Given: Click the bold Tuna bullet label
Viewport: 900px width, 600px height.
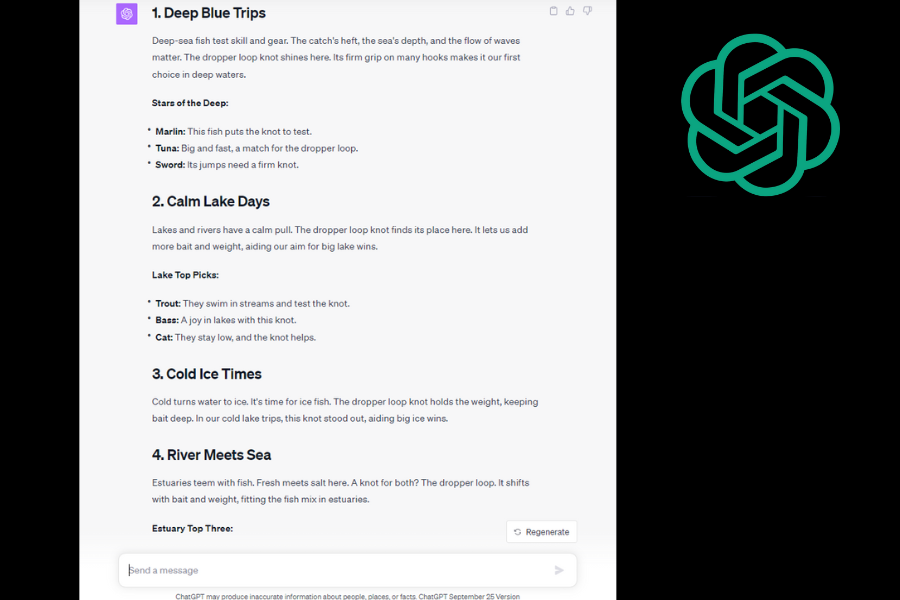Looking at the screenshot, I should 167,148.
